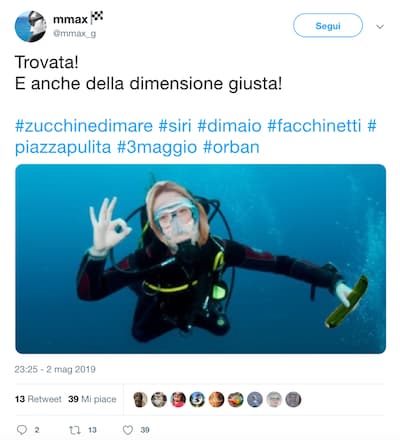Expand the tweet options chevron menu

pyautogui.click(x=380, y=27)
